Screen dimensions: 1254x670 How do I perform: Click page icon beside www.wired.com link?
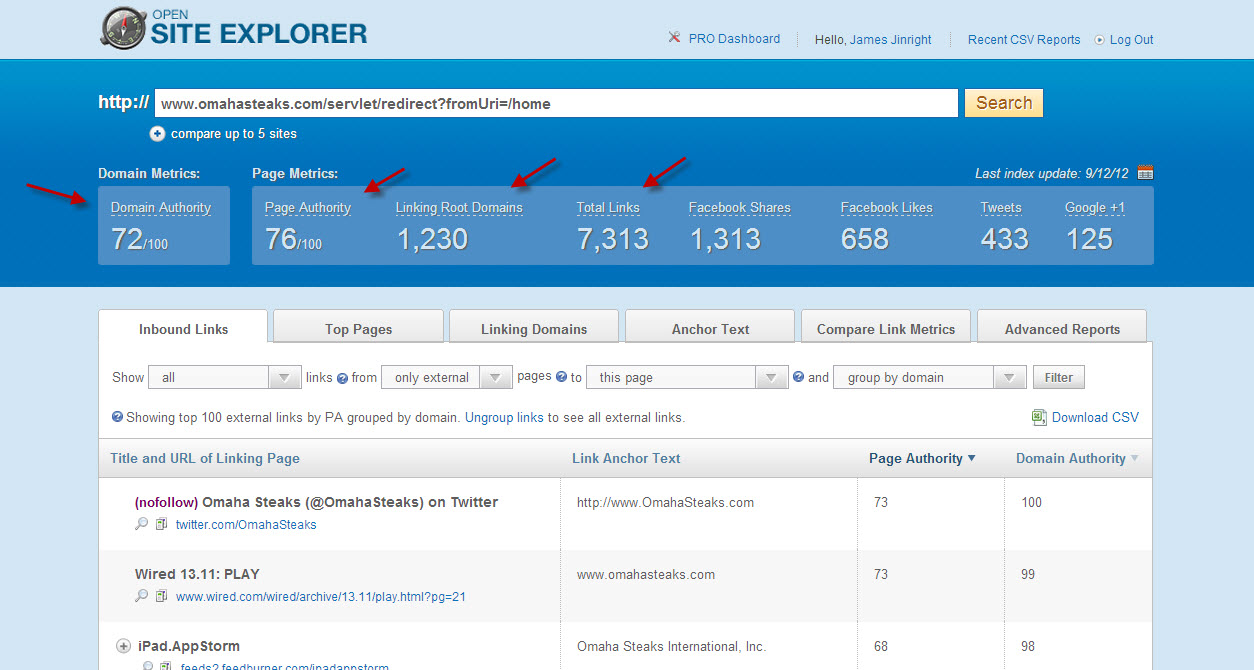pos(161,596)
